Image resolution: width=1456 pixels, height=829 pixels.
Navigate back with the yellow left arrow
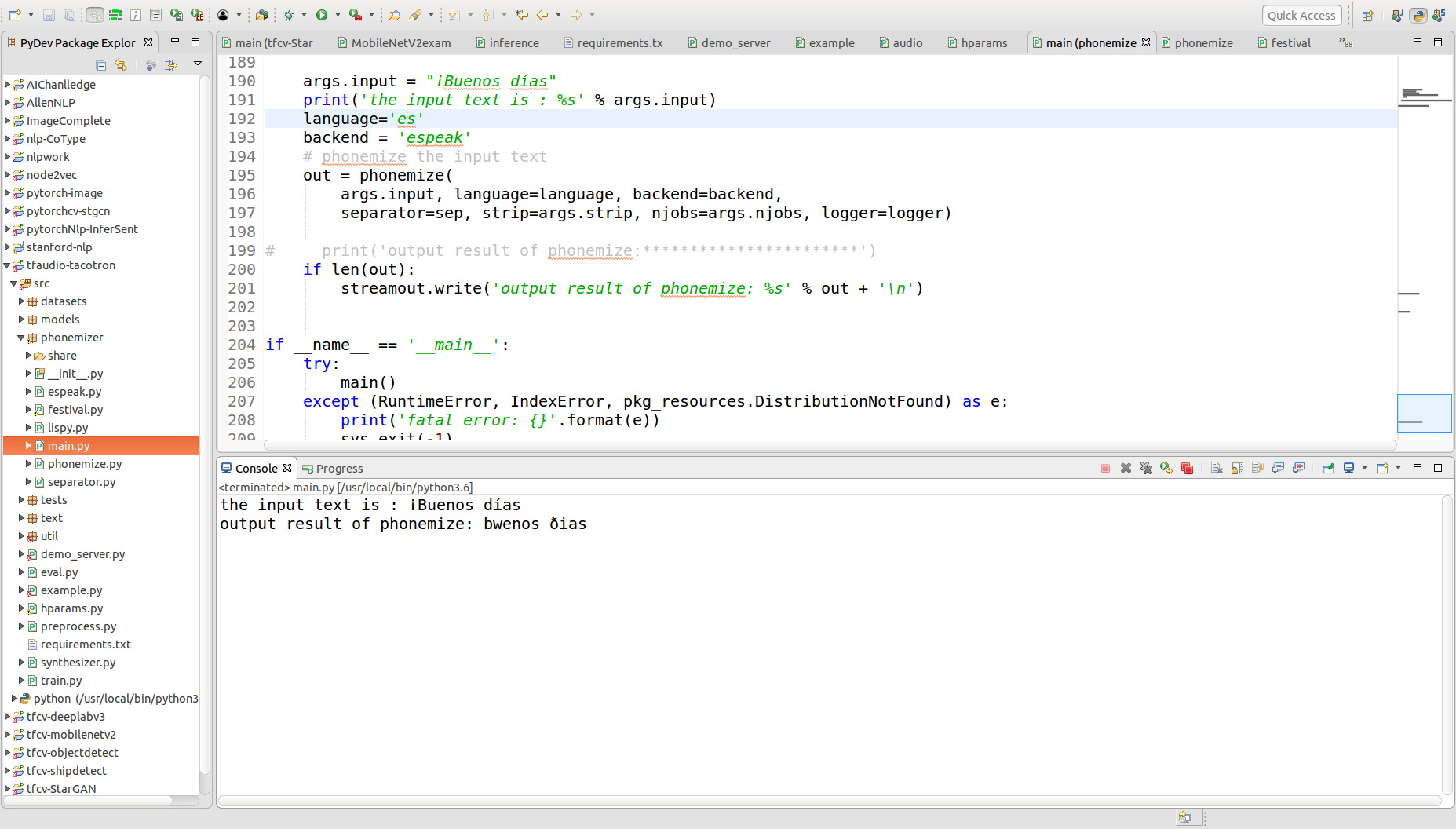[542, 15]
